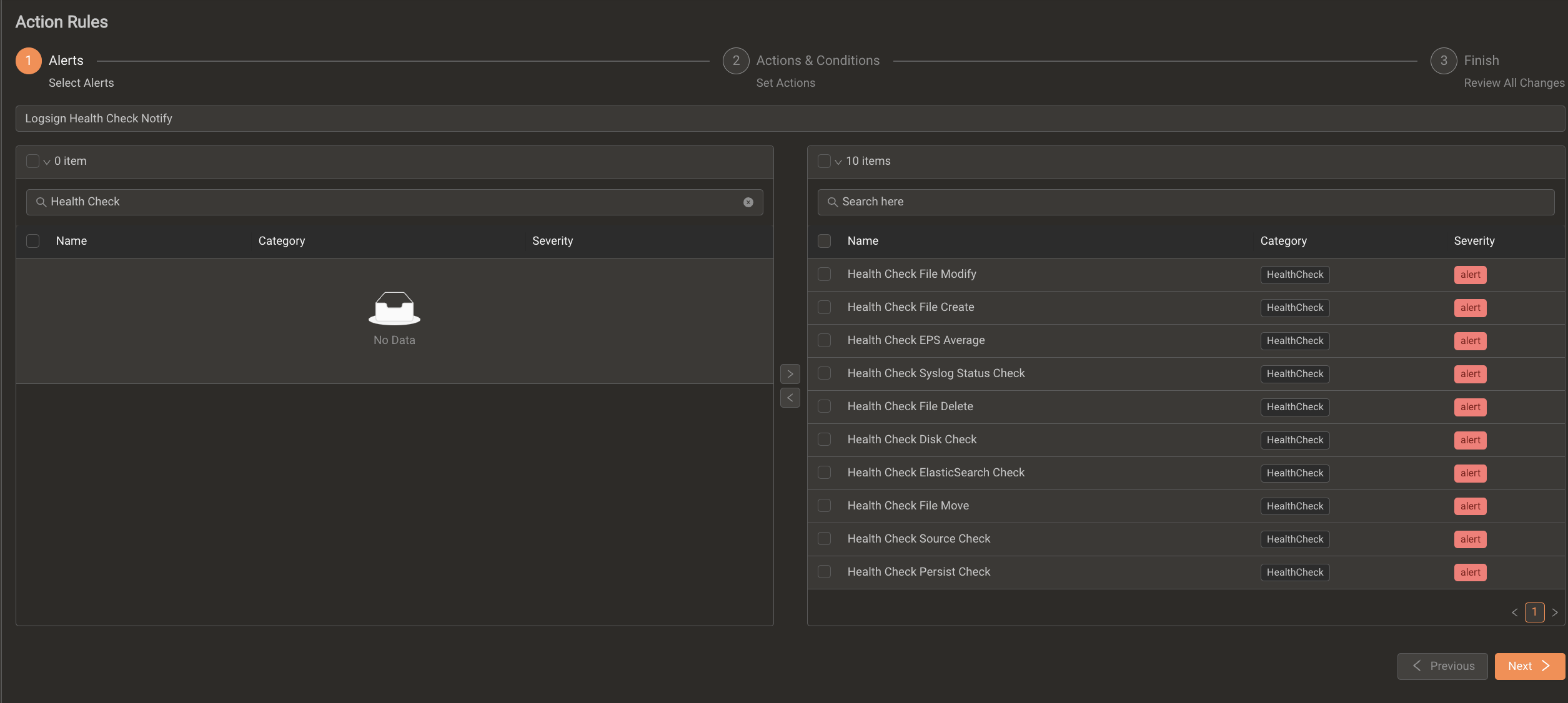Check Health Check Syslog Status Check row
Viewport: 1568px width, 703px height.
point(824,373)
